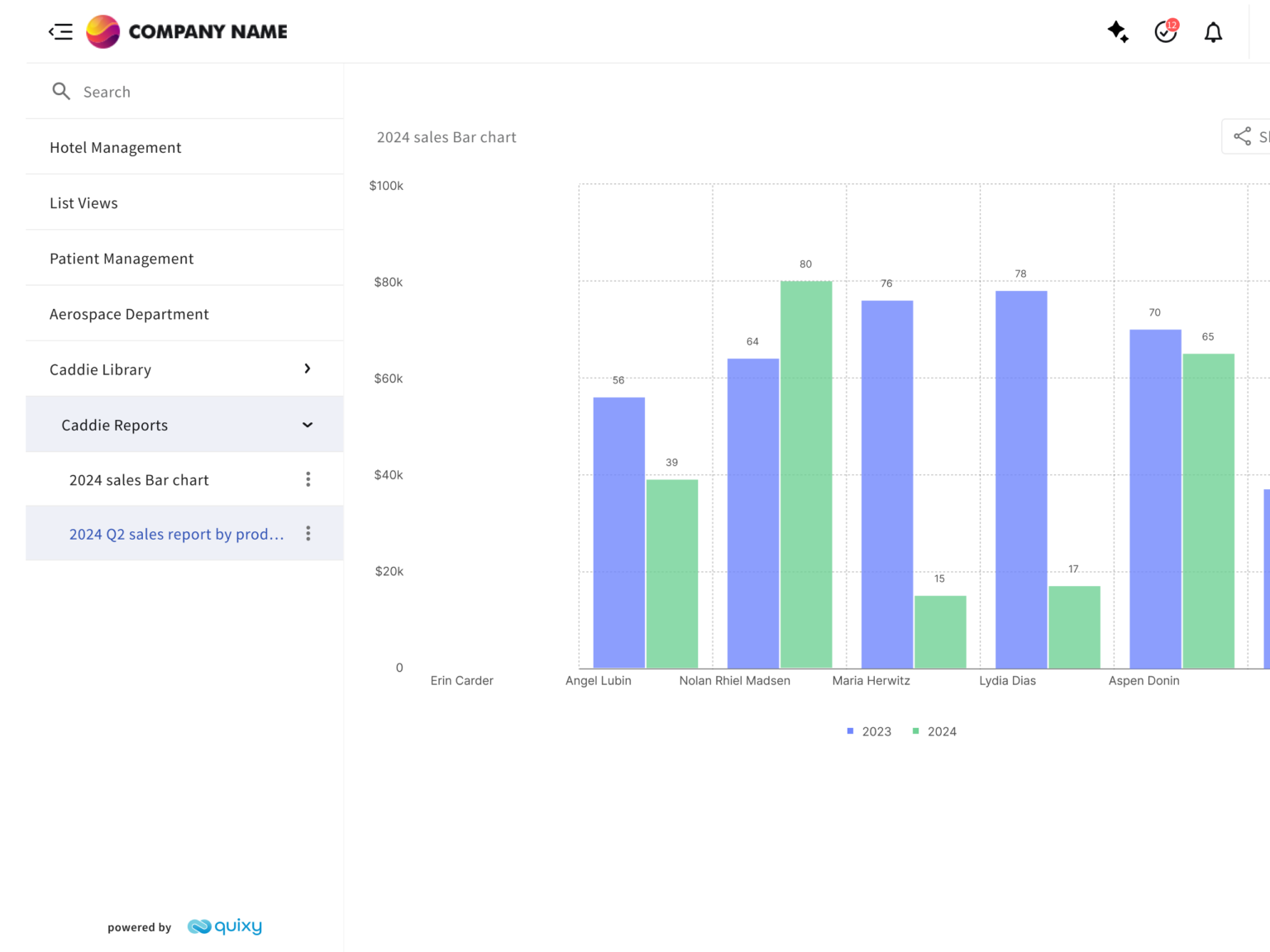Collapse the sidebar using the hamburger icon
The width and height of the screenshot is (1270, 952).
(61, 31)
